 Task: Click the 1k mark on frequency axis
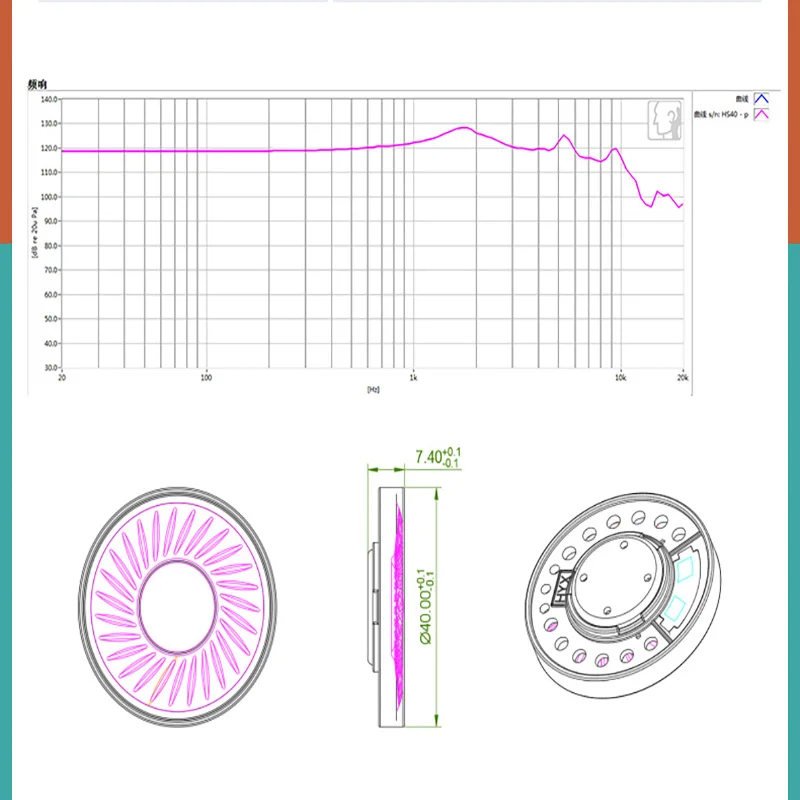413,378
